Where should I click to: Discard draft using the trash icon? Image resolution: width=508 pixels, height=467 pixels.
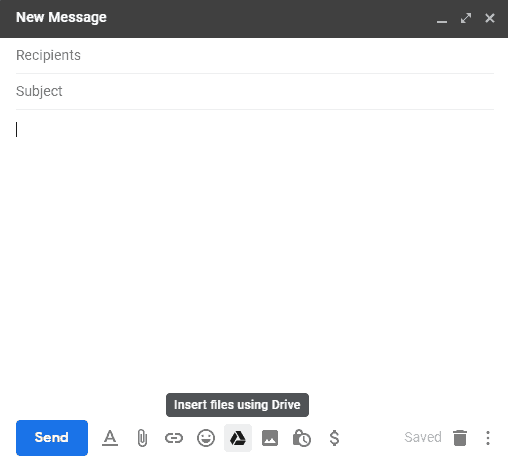coord(460,438)
